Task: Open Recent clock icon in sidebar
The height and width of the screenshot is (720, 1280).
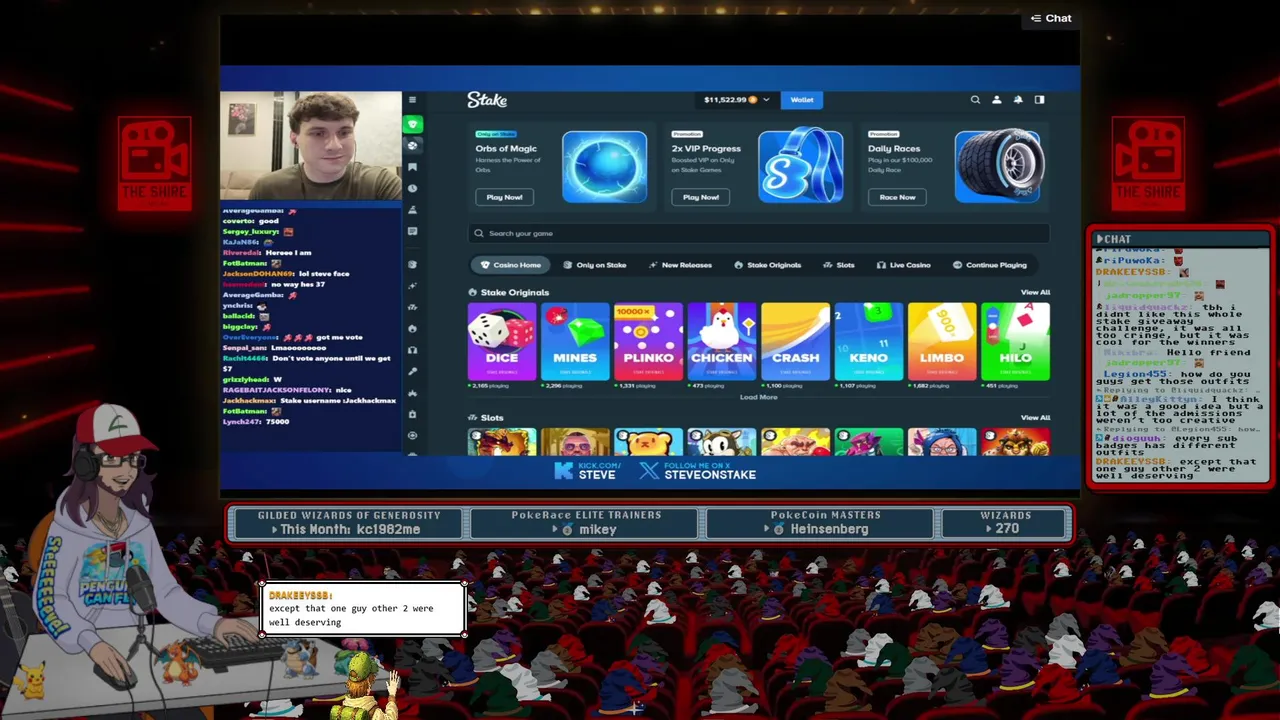Action: (x=412, y=188)
